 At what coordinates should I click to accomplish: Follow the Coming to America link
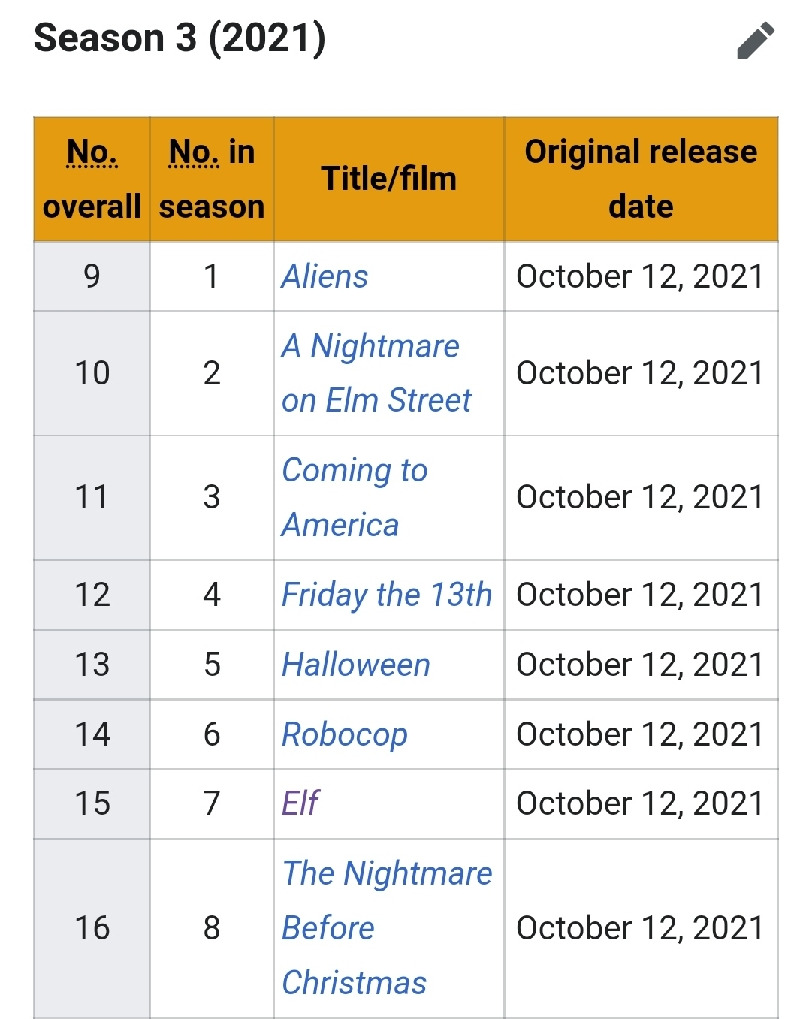pyautogui.click(x=354, y=497)
